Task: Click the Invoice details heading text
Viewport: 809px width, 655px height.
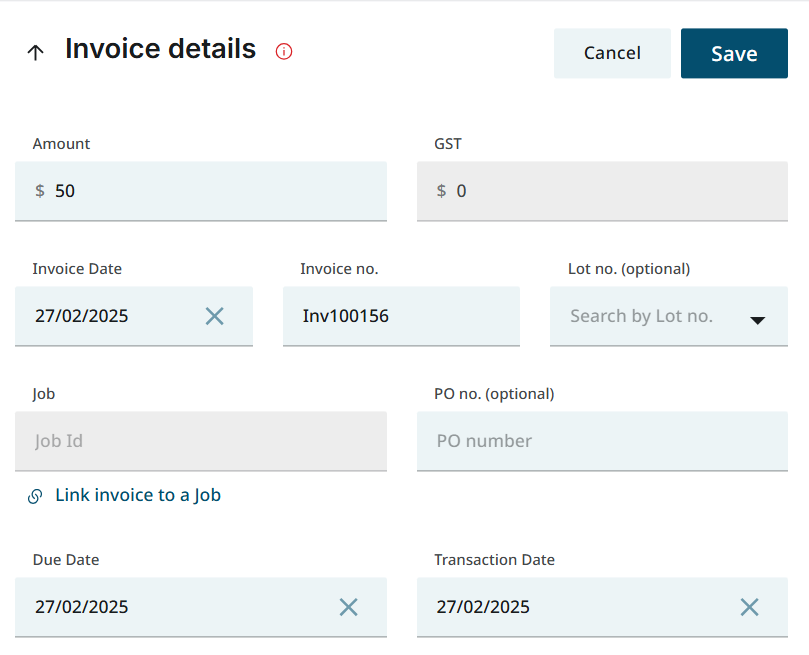Action: coord(160,49)
